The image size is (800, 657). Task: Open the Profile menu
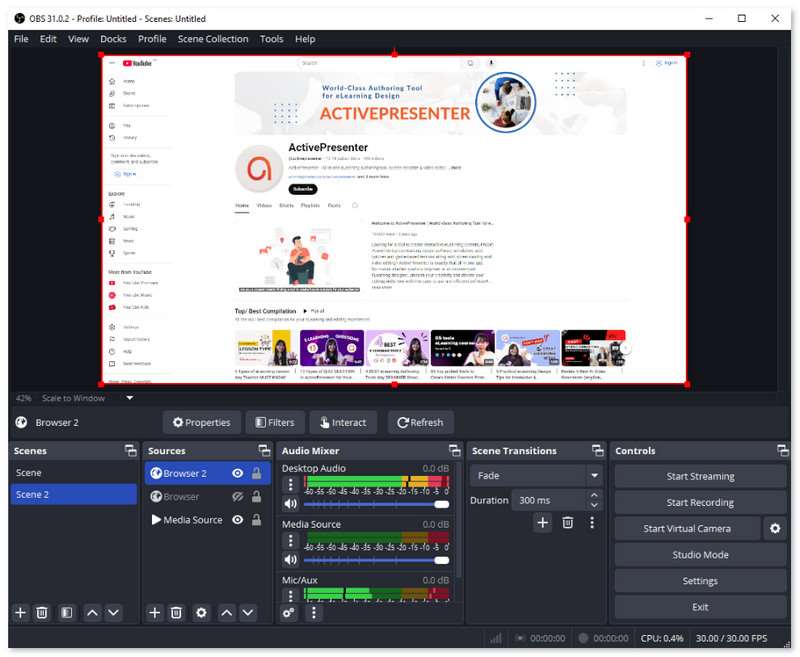point(152,39)
